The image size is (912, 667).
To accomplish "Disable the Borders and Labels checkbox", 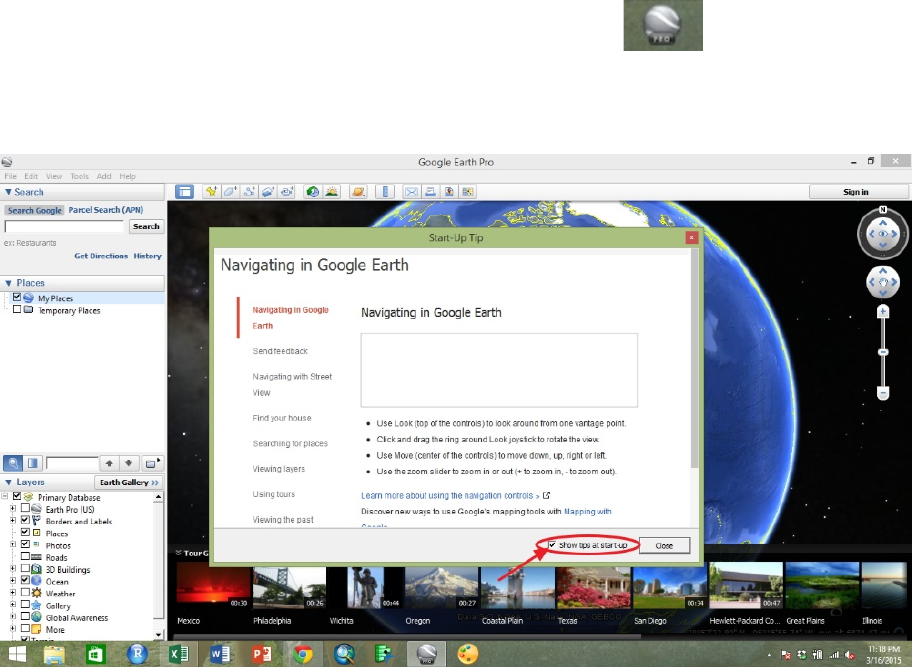I will coord(25,520).
